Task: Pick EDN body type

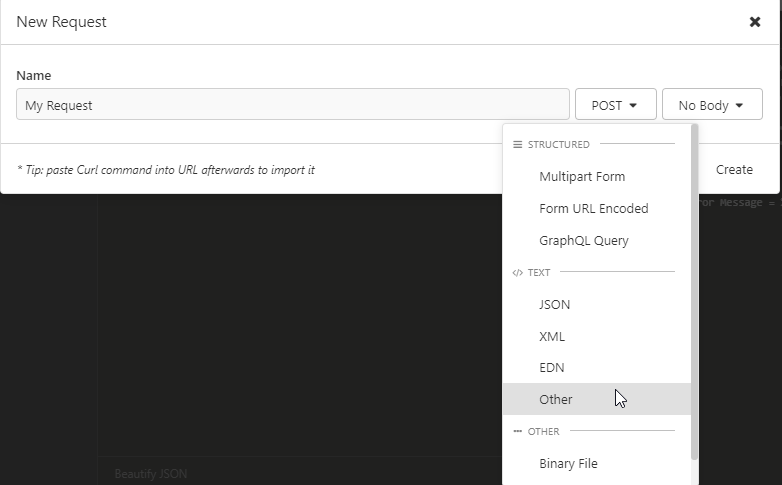Action: [596, 368]
